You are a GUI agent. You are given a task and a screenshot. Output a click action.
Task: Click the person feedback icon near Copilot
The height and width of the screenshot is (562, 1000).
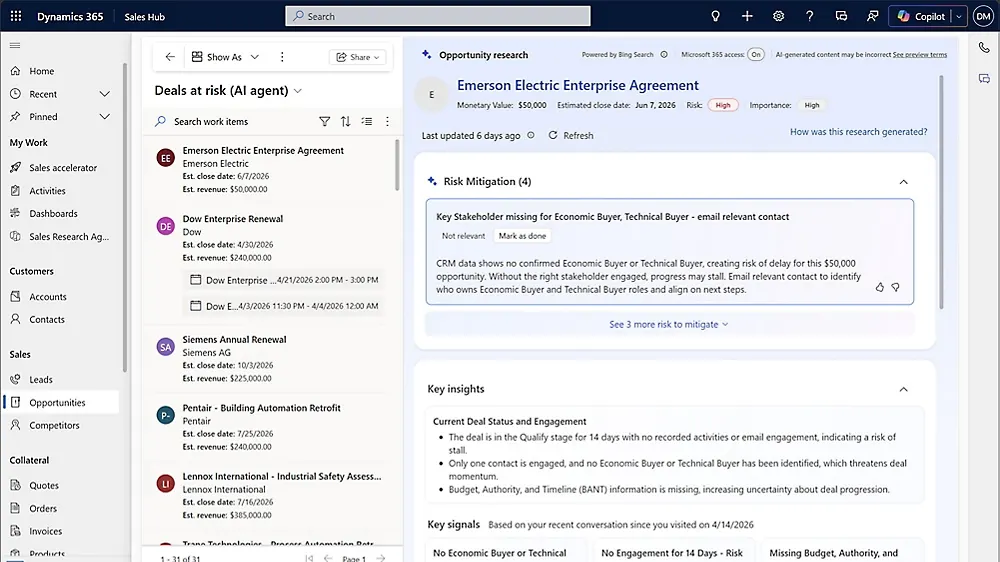[x=872, y=17]
